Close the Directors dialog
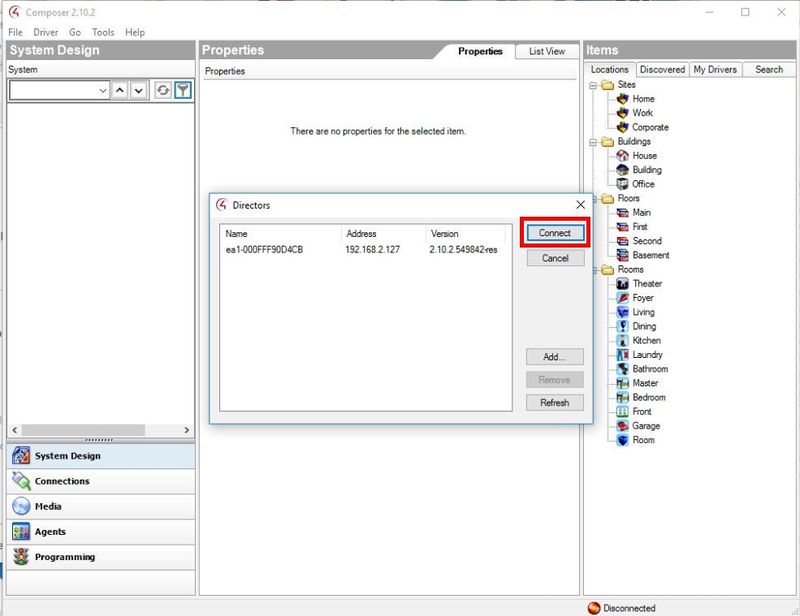 tap(580, 205)
